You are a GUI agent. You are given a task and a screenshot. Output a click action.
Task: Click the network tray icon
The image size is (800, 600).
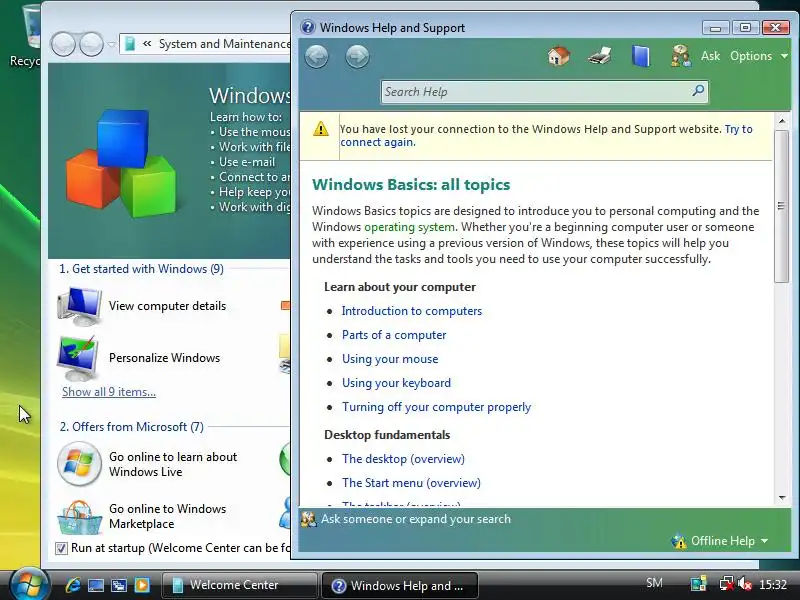coord(727,584)
